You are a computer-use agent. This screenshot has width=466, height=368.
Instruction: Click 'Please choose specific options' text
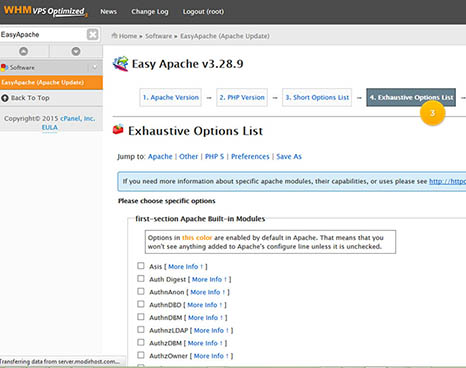167,201
